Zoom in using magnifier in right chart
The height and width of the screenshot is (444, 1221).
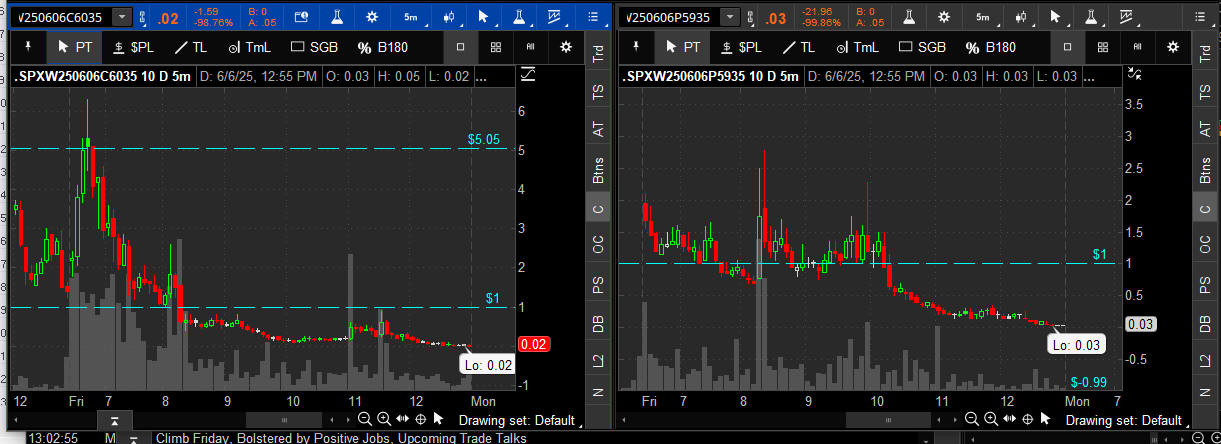(x=992, y=420)
